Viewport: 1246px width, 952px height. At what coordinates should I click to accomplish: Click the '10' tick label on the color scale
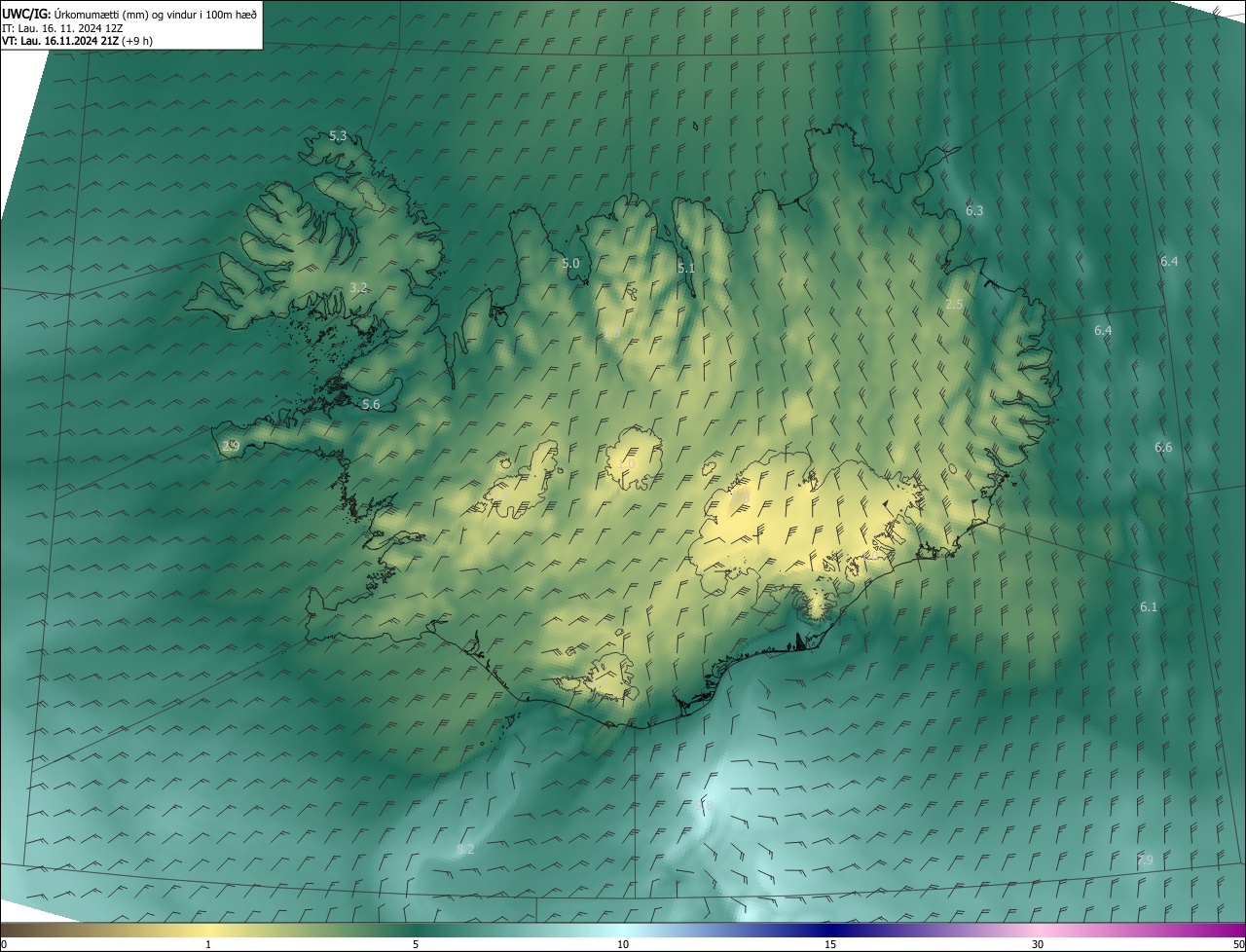pos(623,944)
